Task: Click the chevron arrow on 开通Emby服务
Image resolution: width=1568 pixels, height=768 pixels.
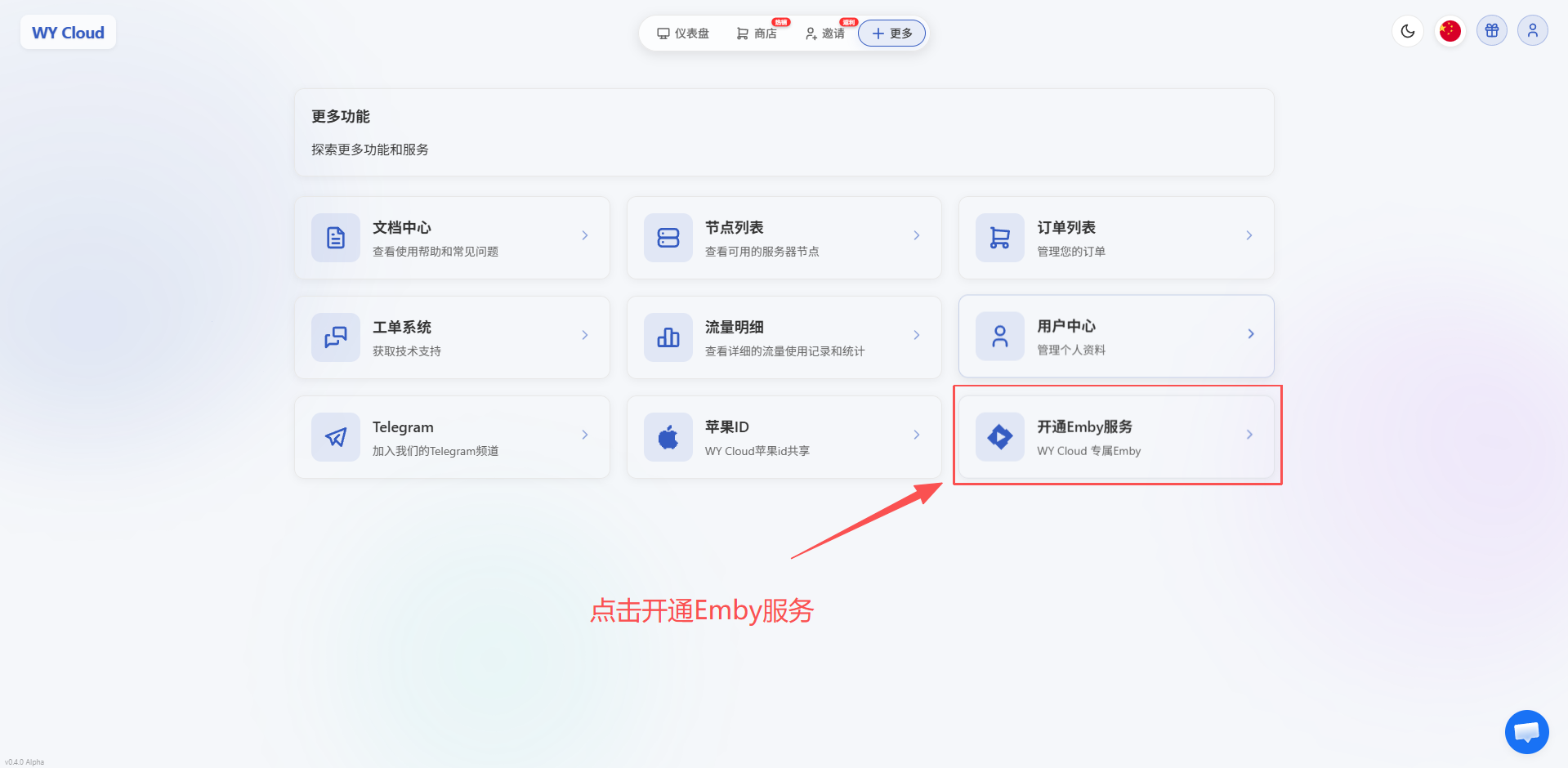Action: [1249, 435]
